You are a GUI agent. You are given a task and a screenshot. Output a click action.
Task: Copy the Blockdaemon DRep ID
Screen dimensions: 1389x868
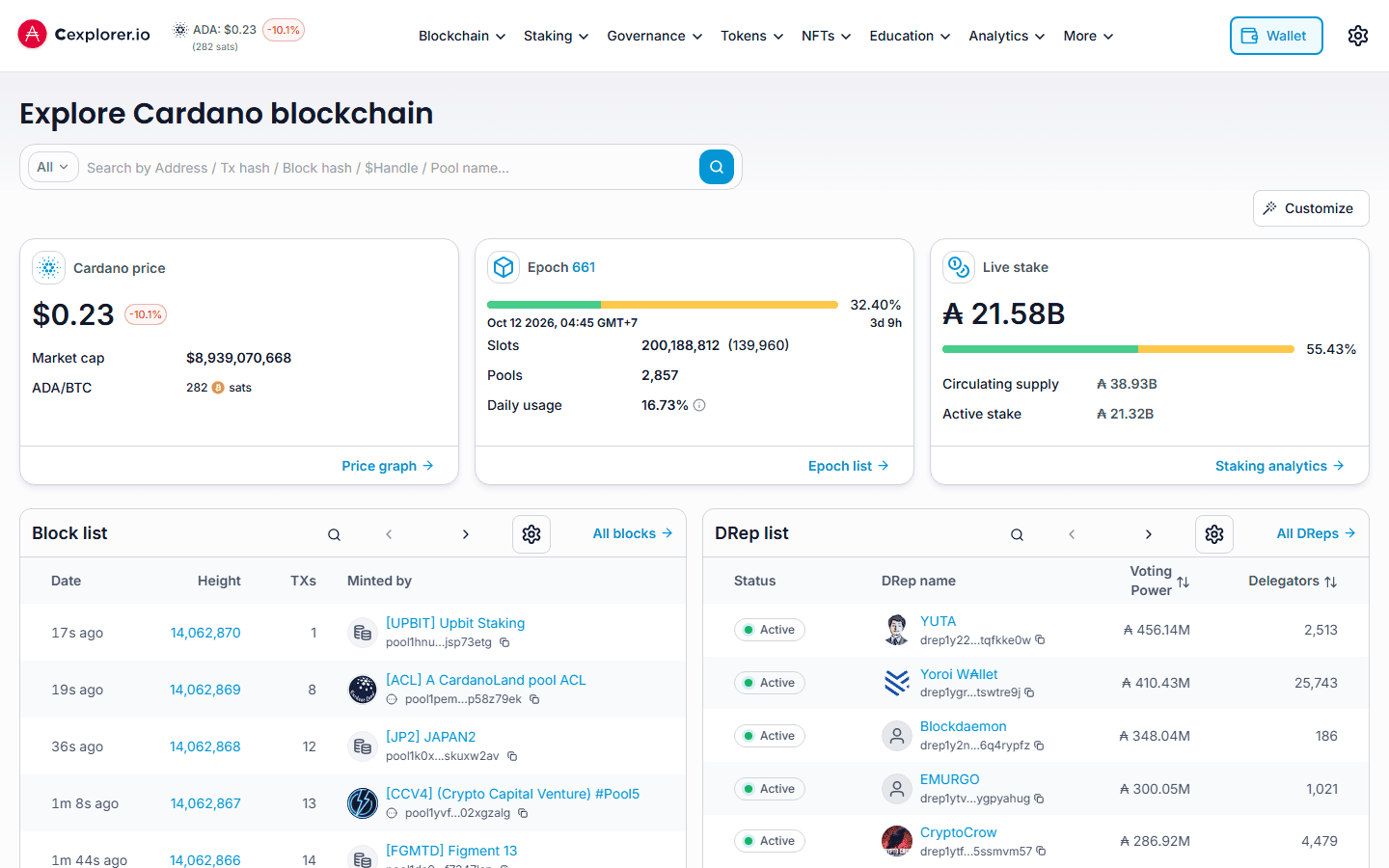click(x=1039, y=746)
